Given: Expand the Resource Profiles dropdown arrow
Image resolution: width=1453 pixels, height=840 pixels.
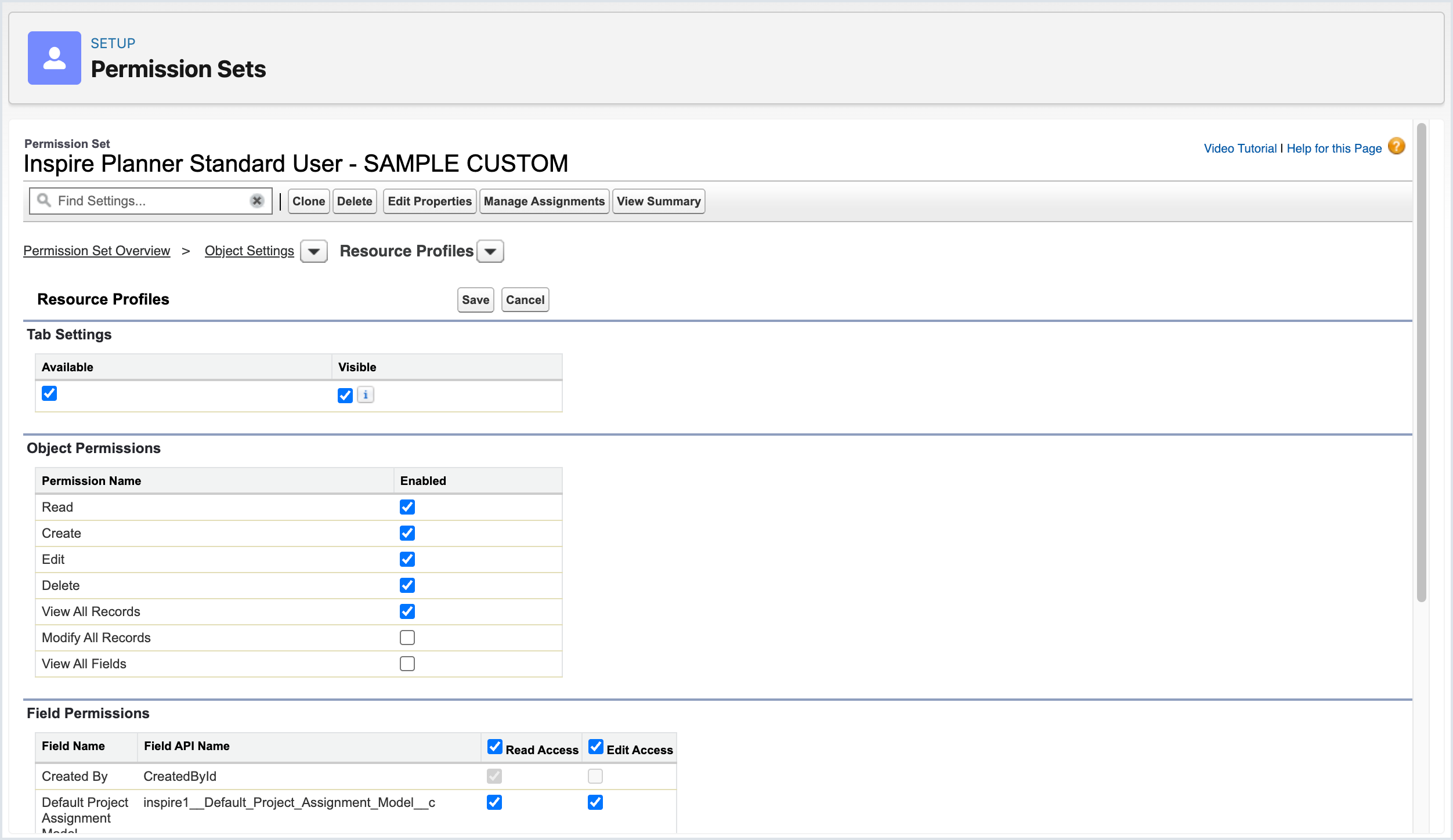Looking at the screenshot, I should point(490,251).
